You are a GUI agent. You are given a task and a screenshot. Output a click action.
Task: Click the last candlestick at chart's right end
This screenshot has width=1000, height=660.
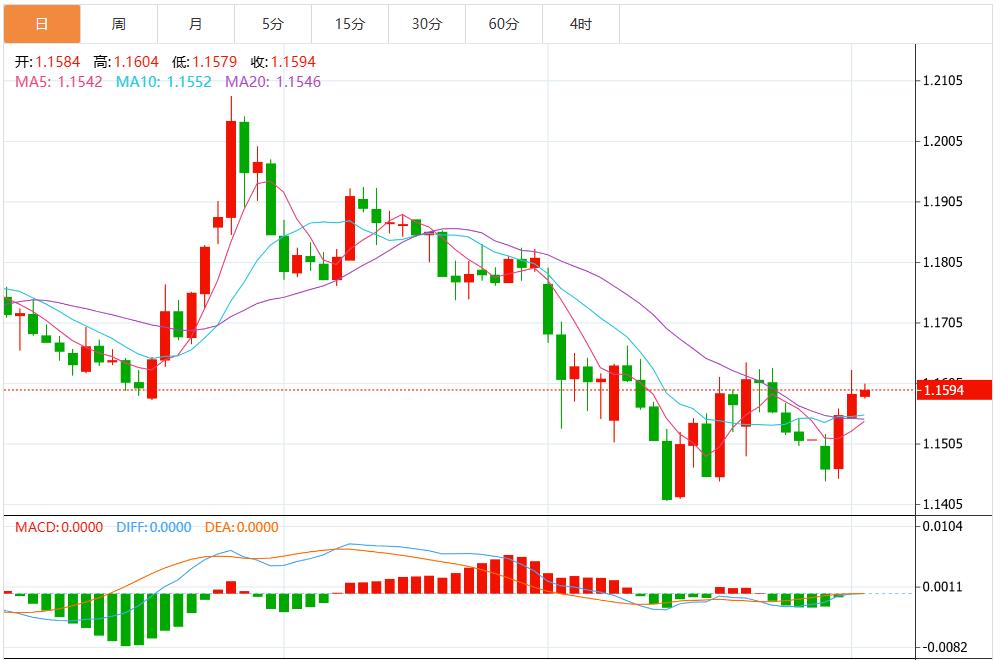click(865, 393)
